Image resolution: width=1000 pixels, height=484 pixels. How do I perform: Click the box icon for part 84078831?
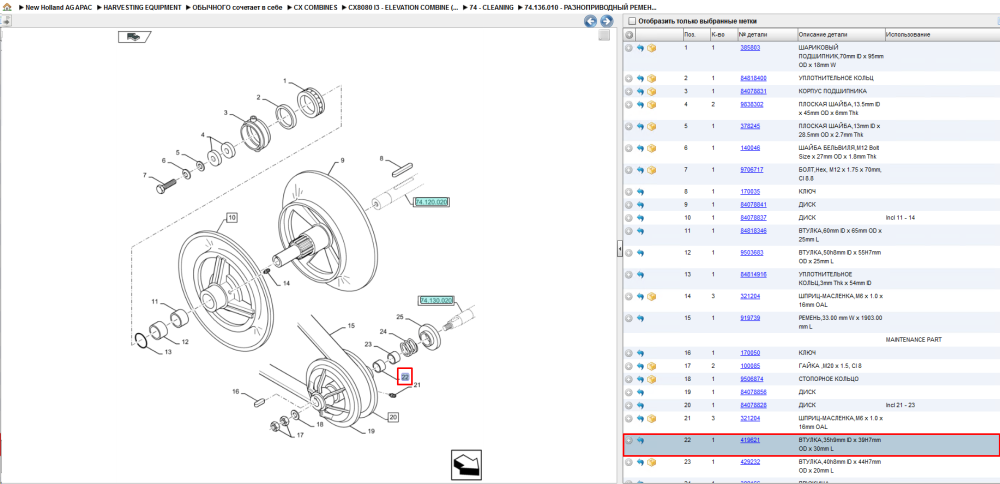[652, 91]
